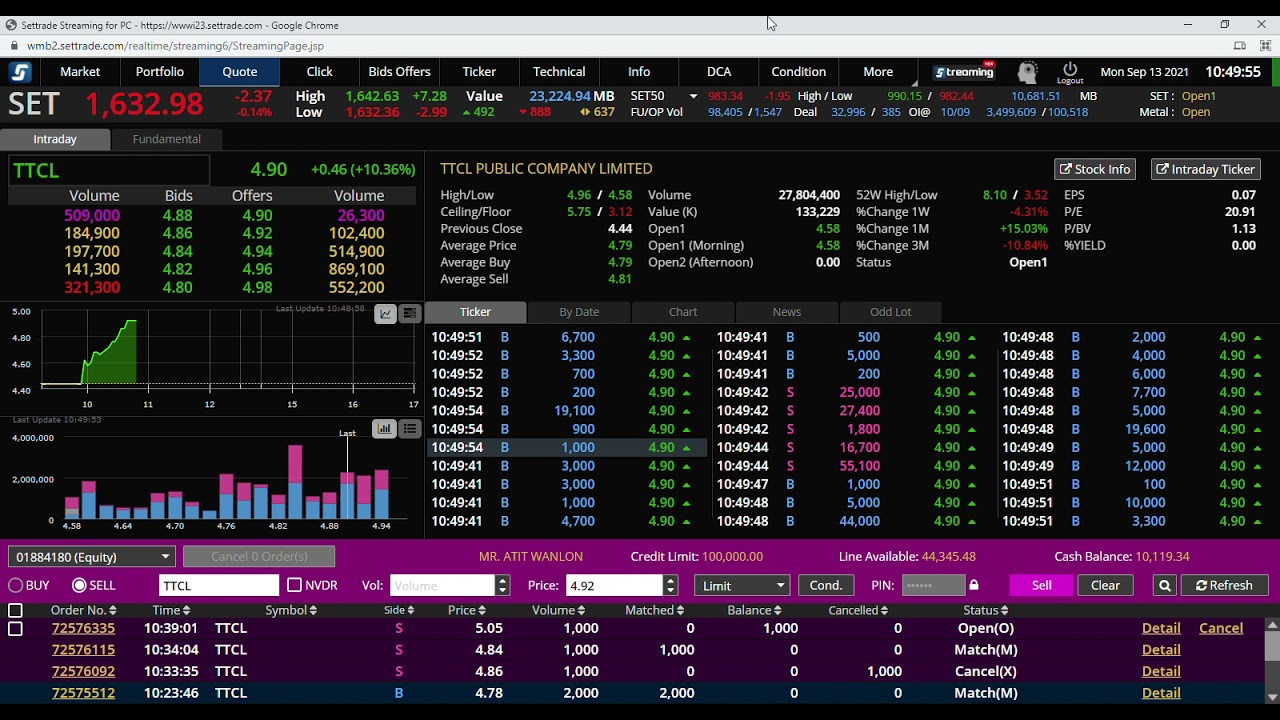Click the Intraday Ticker button
Screen dimensions: 1280x720
coord(1205,169)
